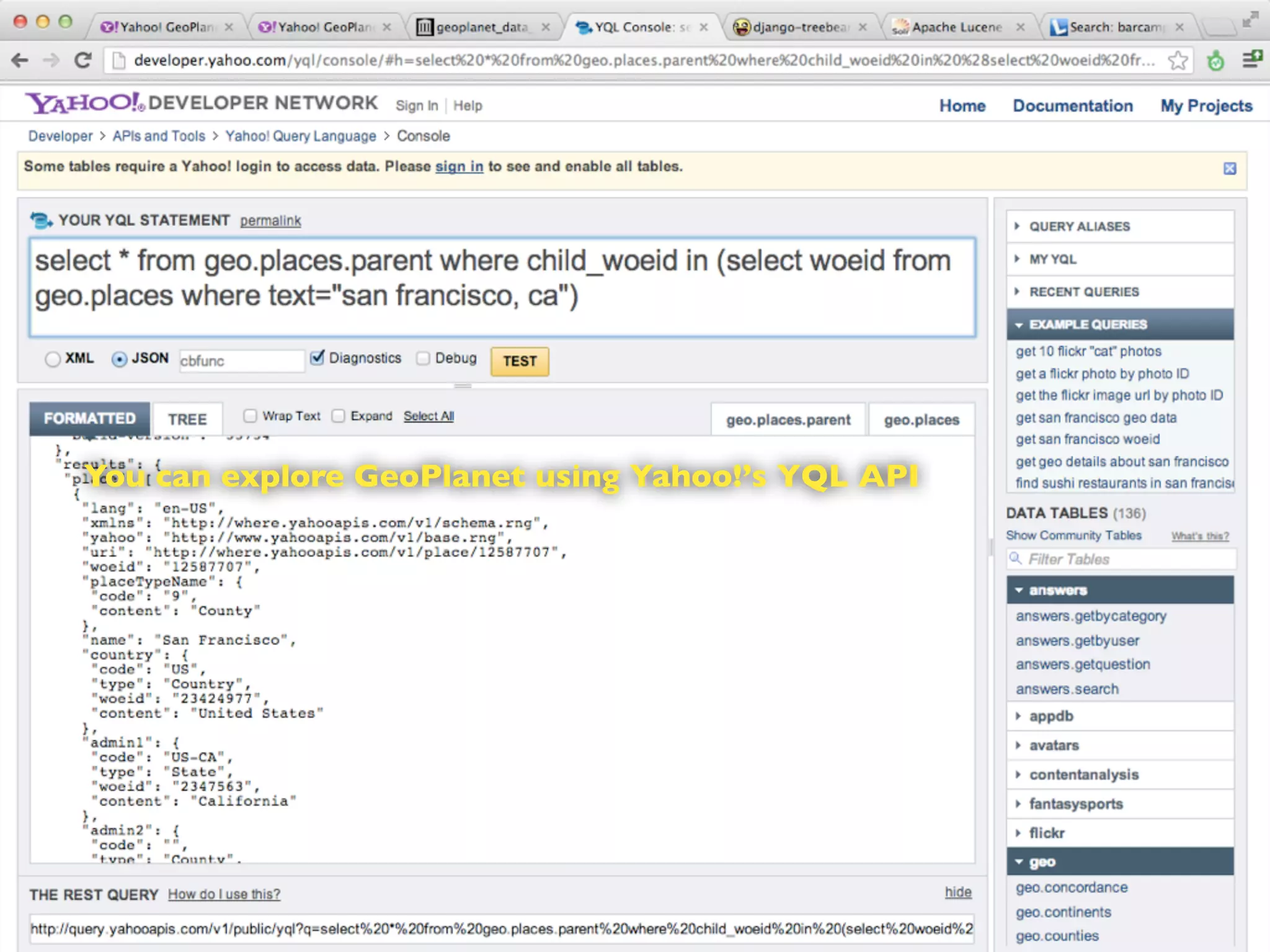The height and width of the screenshot is (952, 1270).
Task: Expand the flickr table group
Action: (1120, 833)
